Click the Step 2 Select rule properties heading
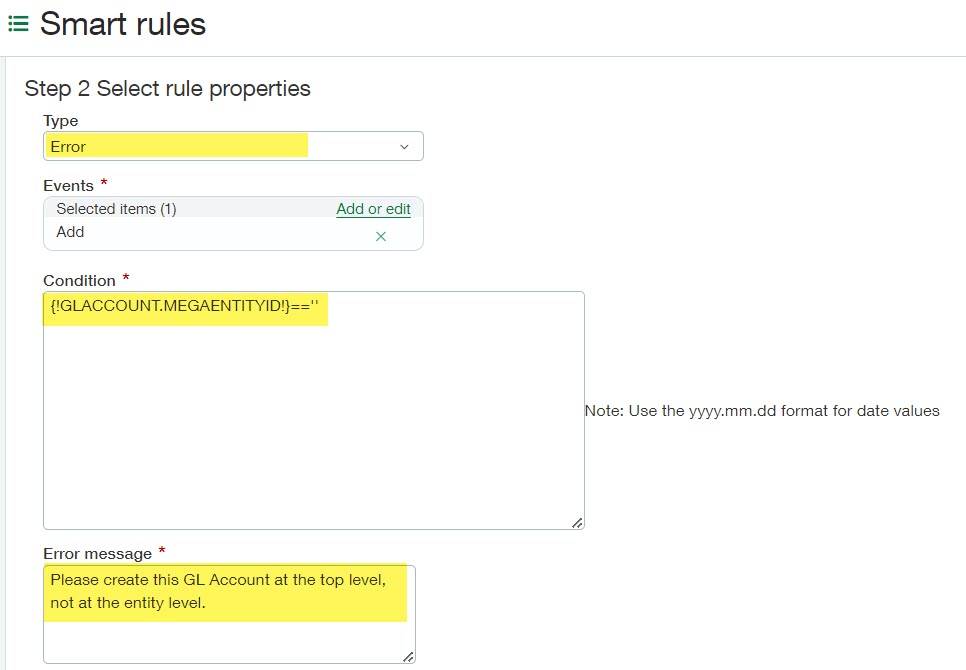966x670 pixels. [167, 89]
